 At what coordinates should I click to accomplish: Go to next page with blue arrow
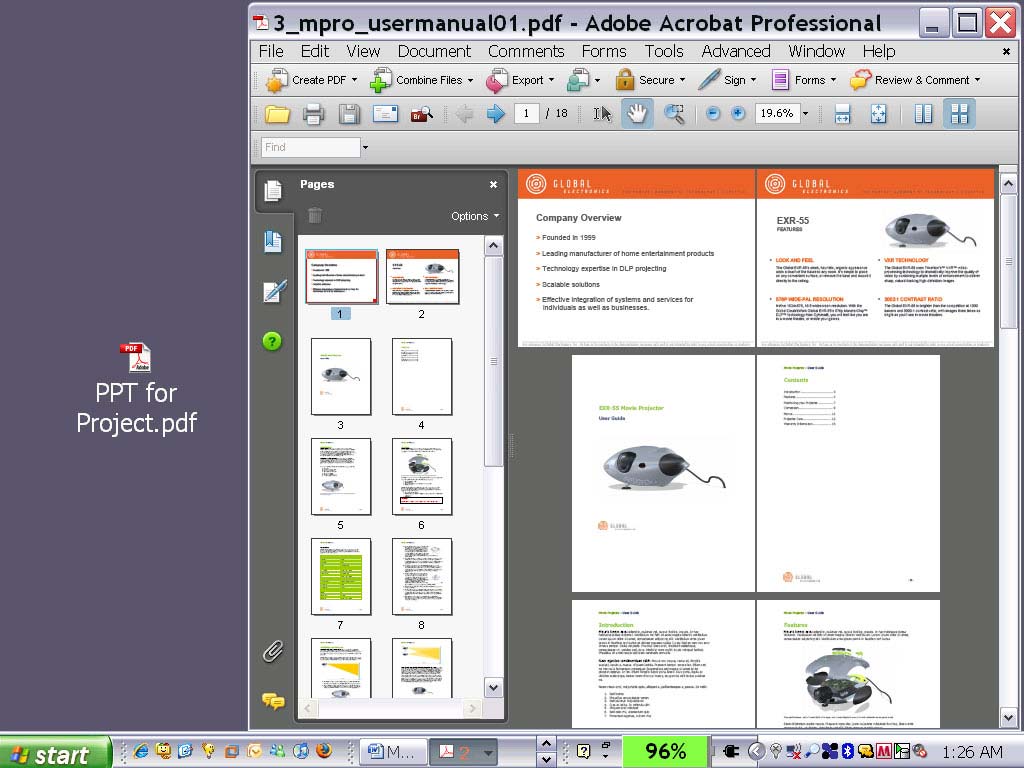[x=495, y=114]
